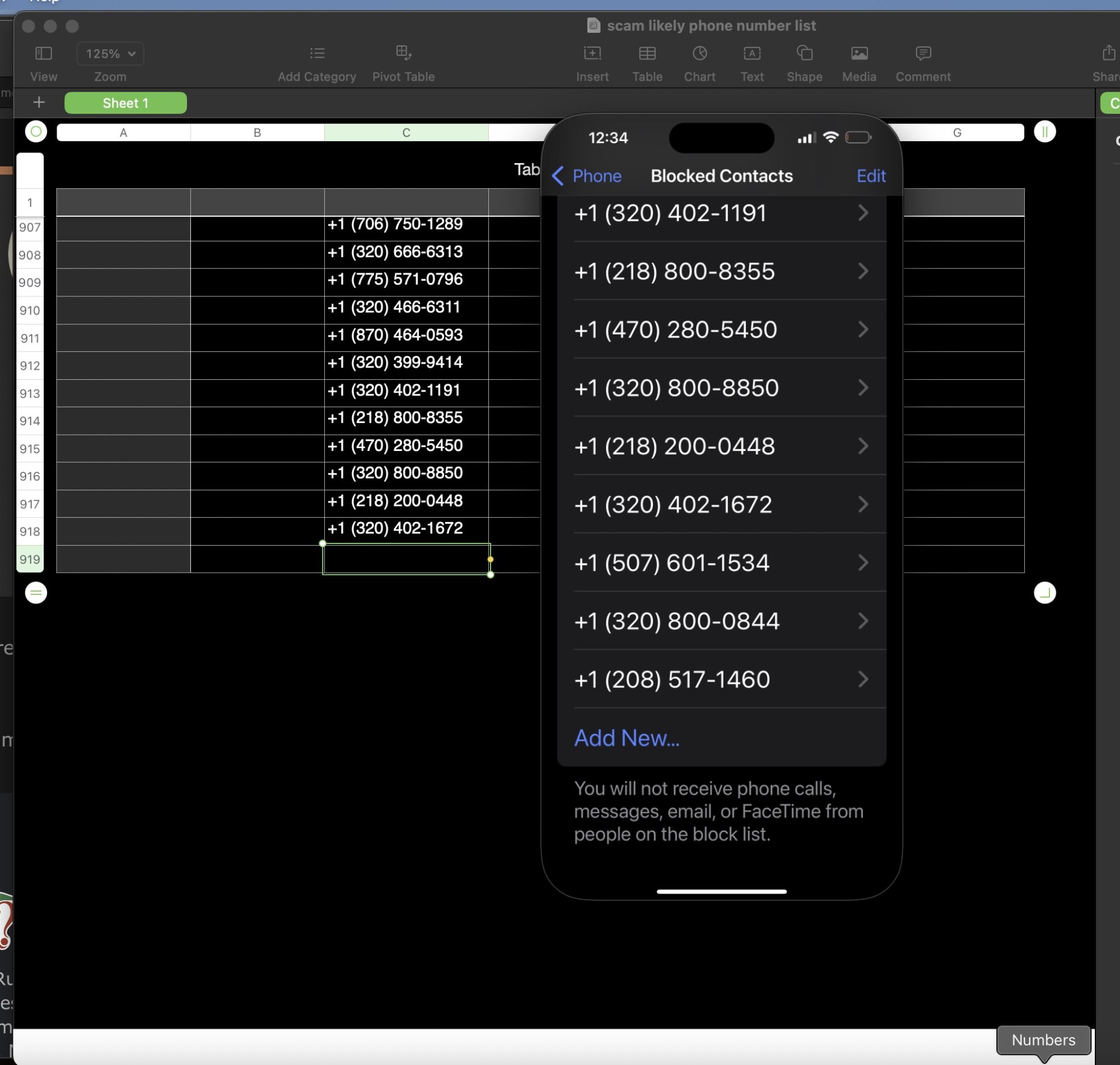This screenshot has height=1065, width=1120.
Task: Click the Insert toolbar icon
Action: click(x=592, y=53)
